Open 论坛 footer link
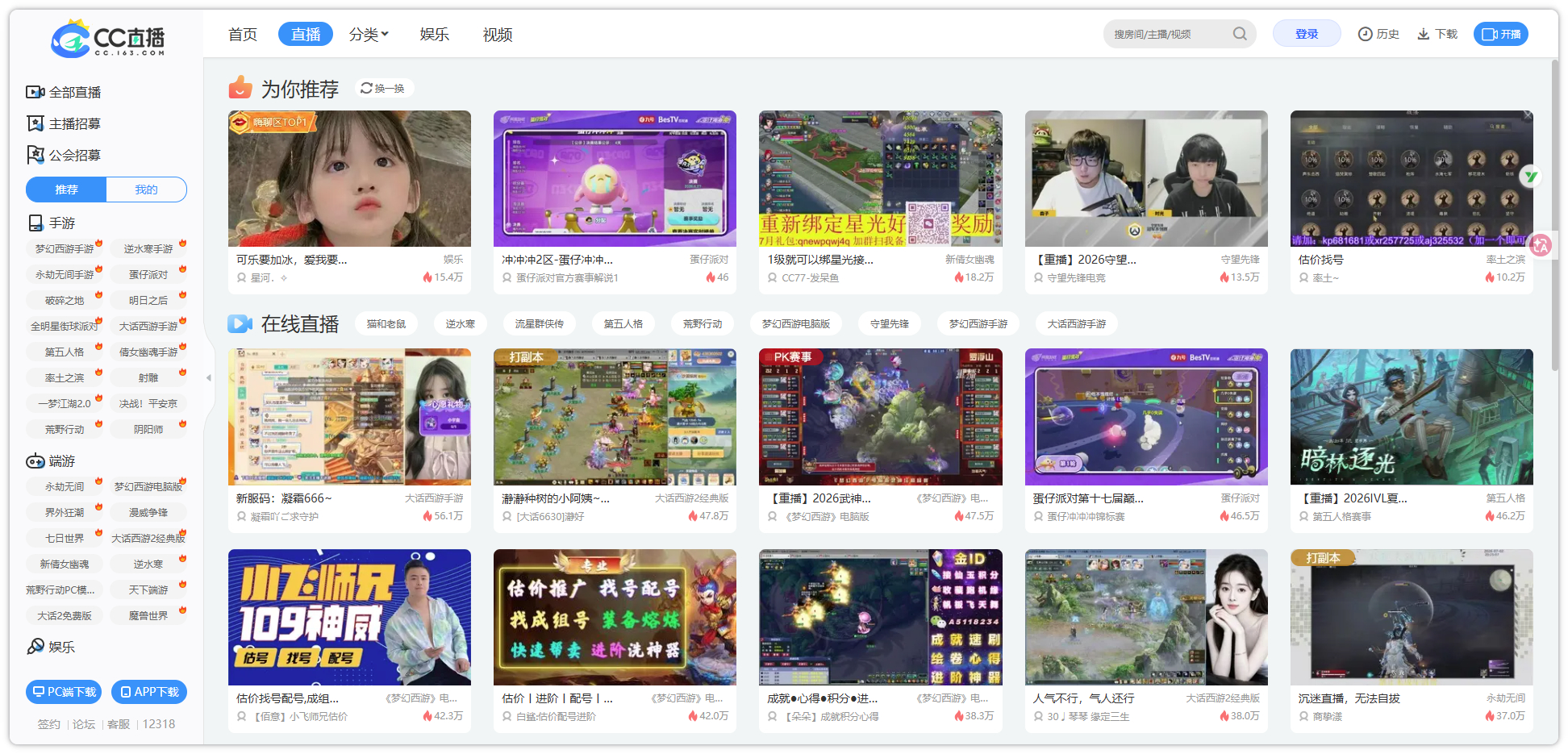The image size is (1568, 754). point(84,724)
